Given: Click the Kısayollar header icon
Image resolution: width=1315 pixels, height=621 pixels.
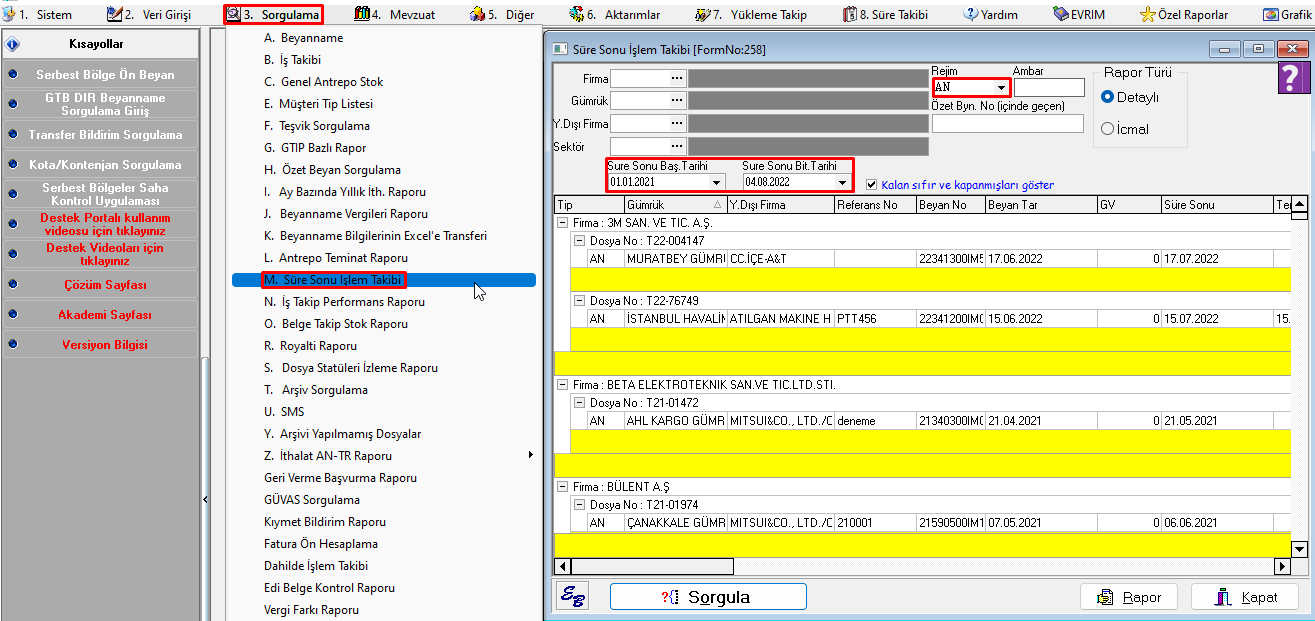Looking at the screenshot, I should click(x=13, y=45).
